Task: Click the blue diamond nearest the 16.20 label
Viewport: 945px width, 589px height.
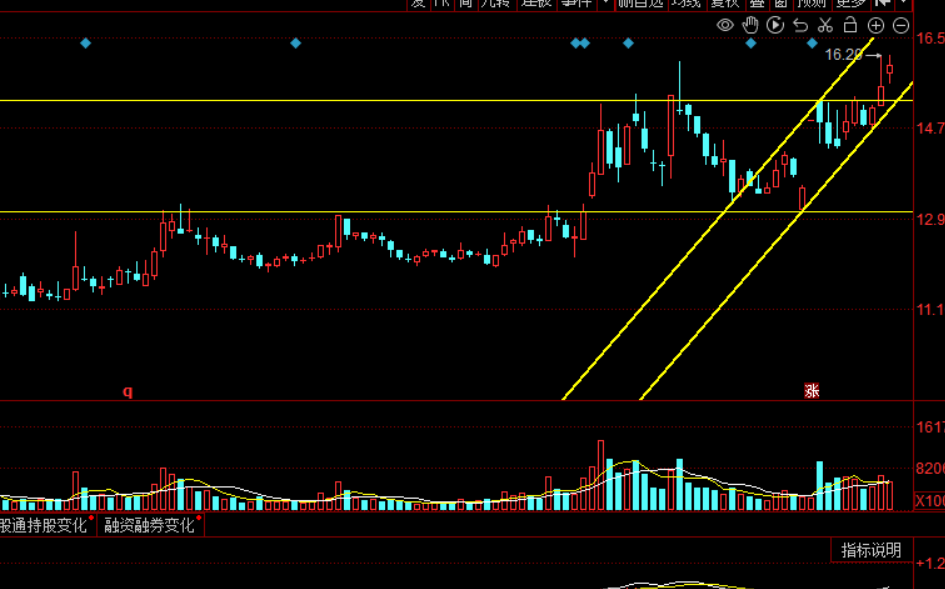Action: pyautogui.click(x=812, y=43)
